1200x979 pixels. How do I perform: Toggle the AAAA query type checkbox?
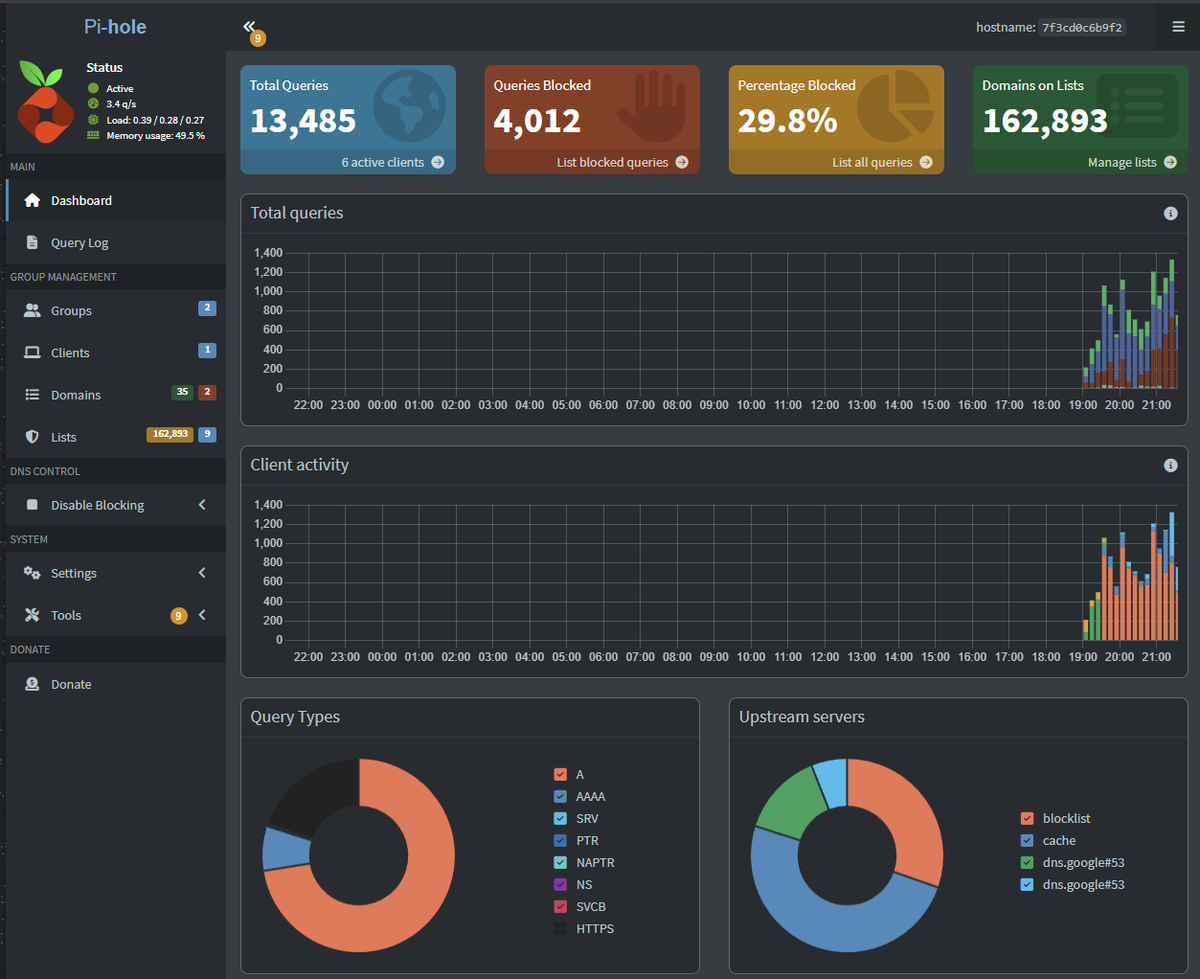coord(560,797)
